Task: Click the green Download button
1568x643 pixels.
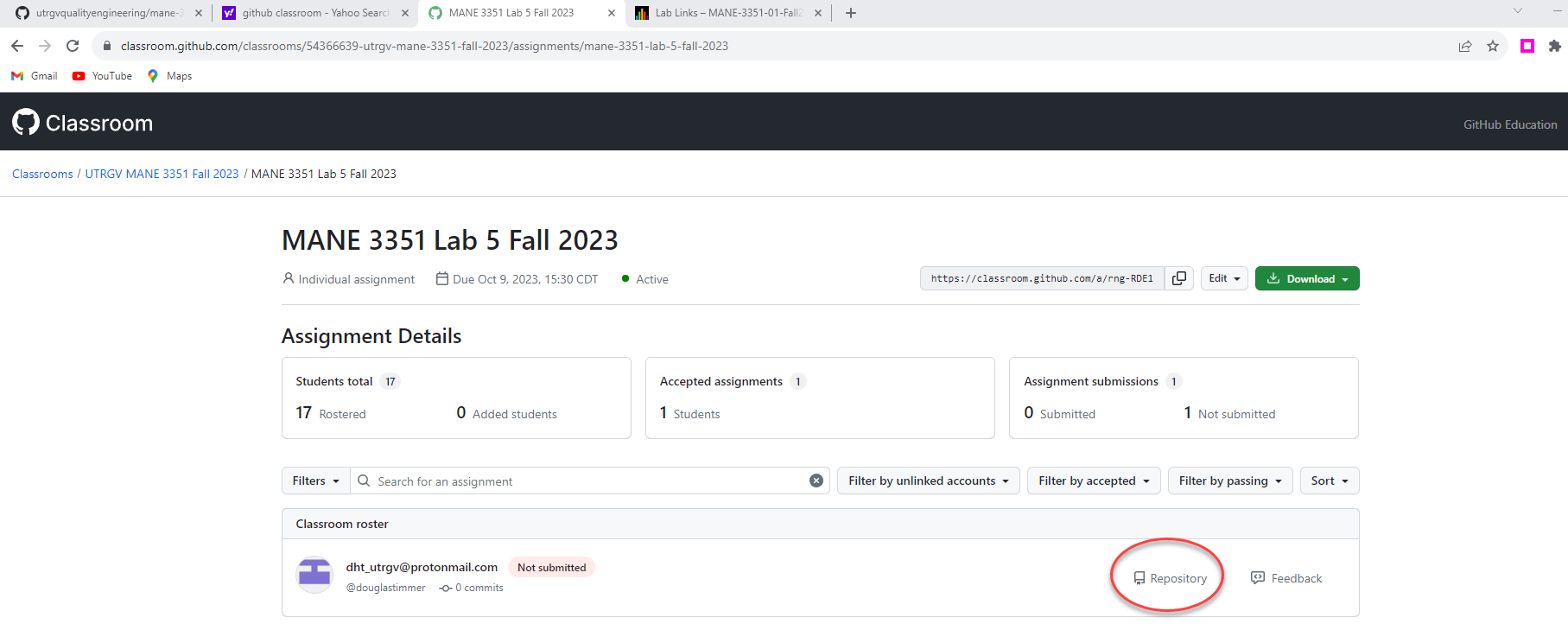Action: (1306, 278)
